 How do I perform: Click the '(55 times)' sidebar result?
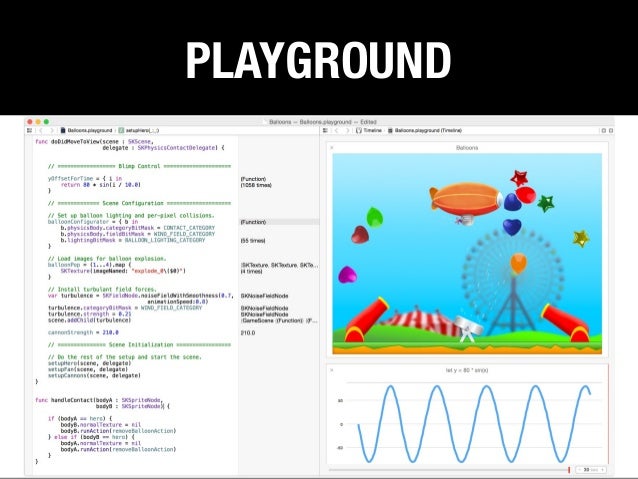(x=253, y=241)
